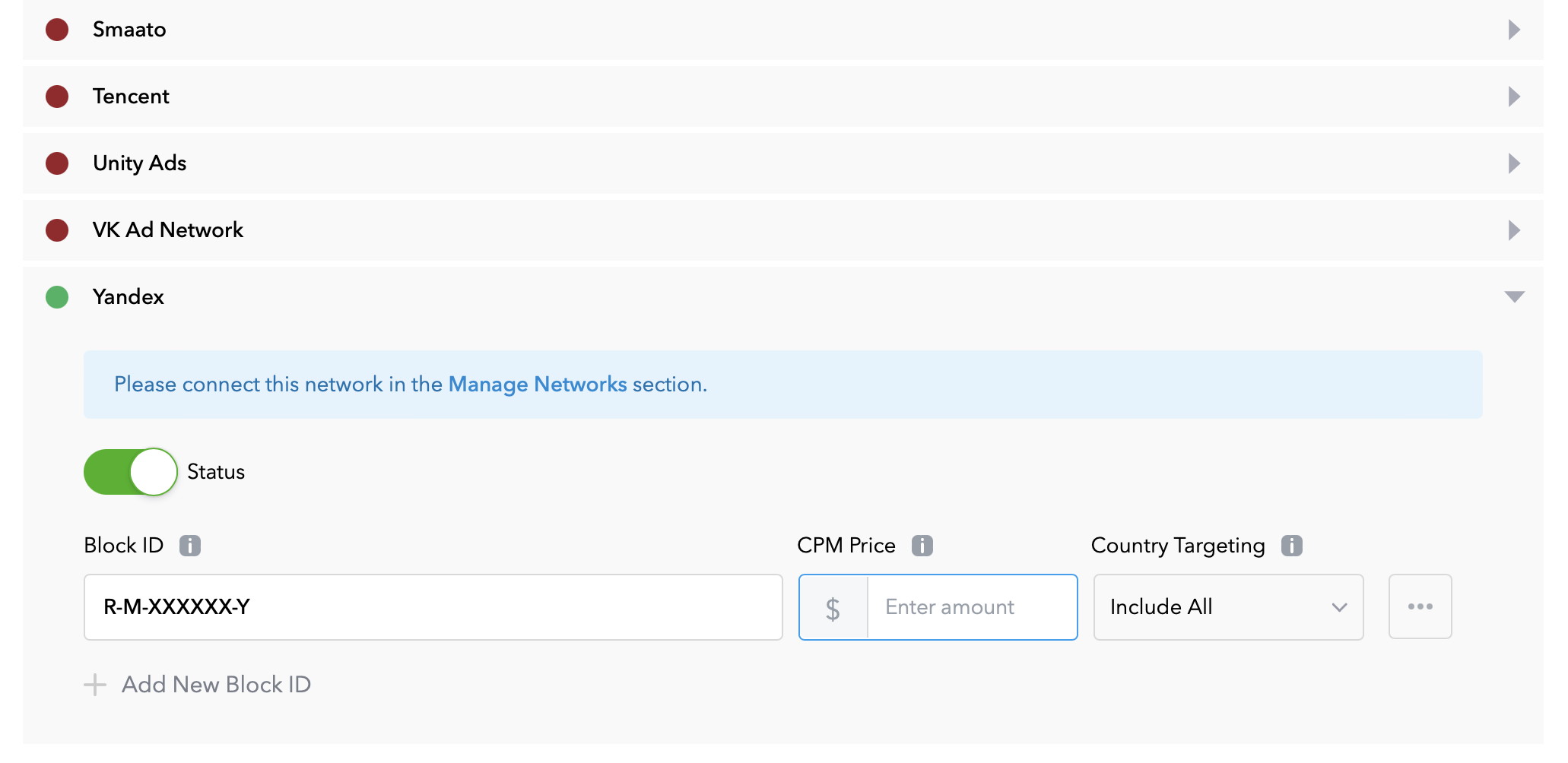Click the red status dot beside Tencent
Image resolution: width=1568 pixels, height=763 pixels.
[57, 97]
